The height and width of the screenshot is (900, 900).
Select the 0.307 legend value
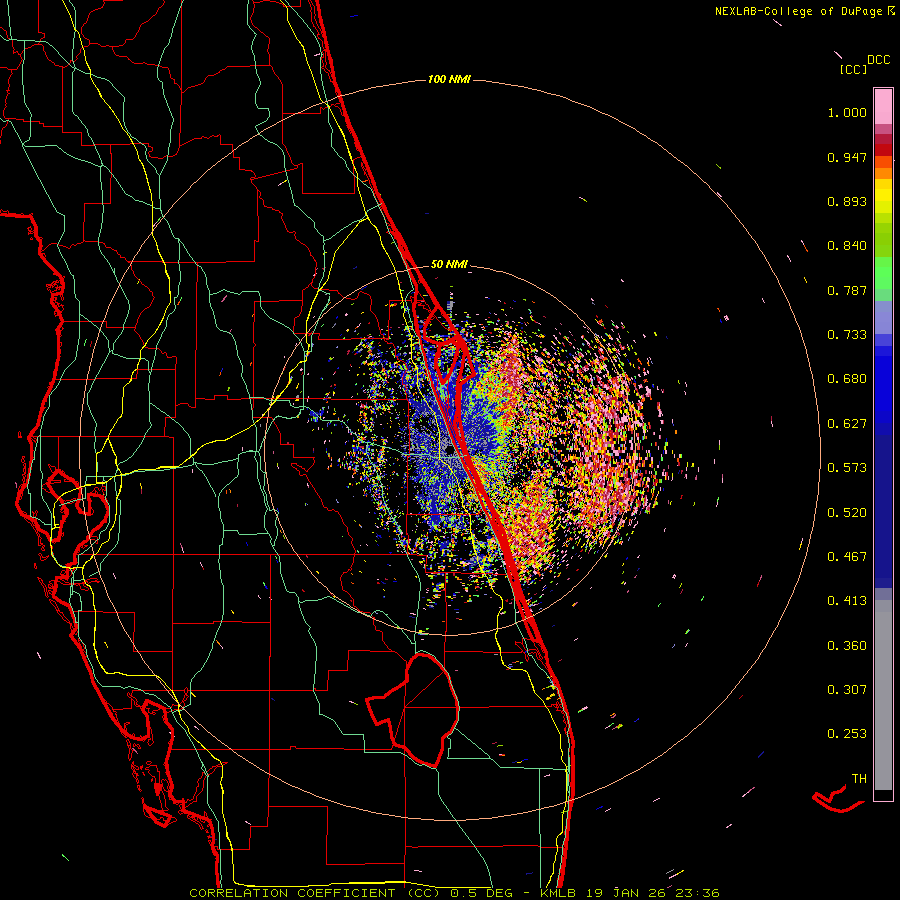point(847,690)
